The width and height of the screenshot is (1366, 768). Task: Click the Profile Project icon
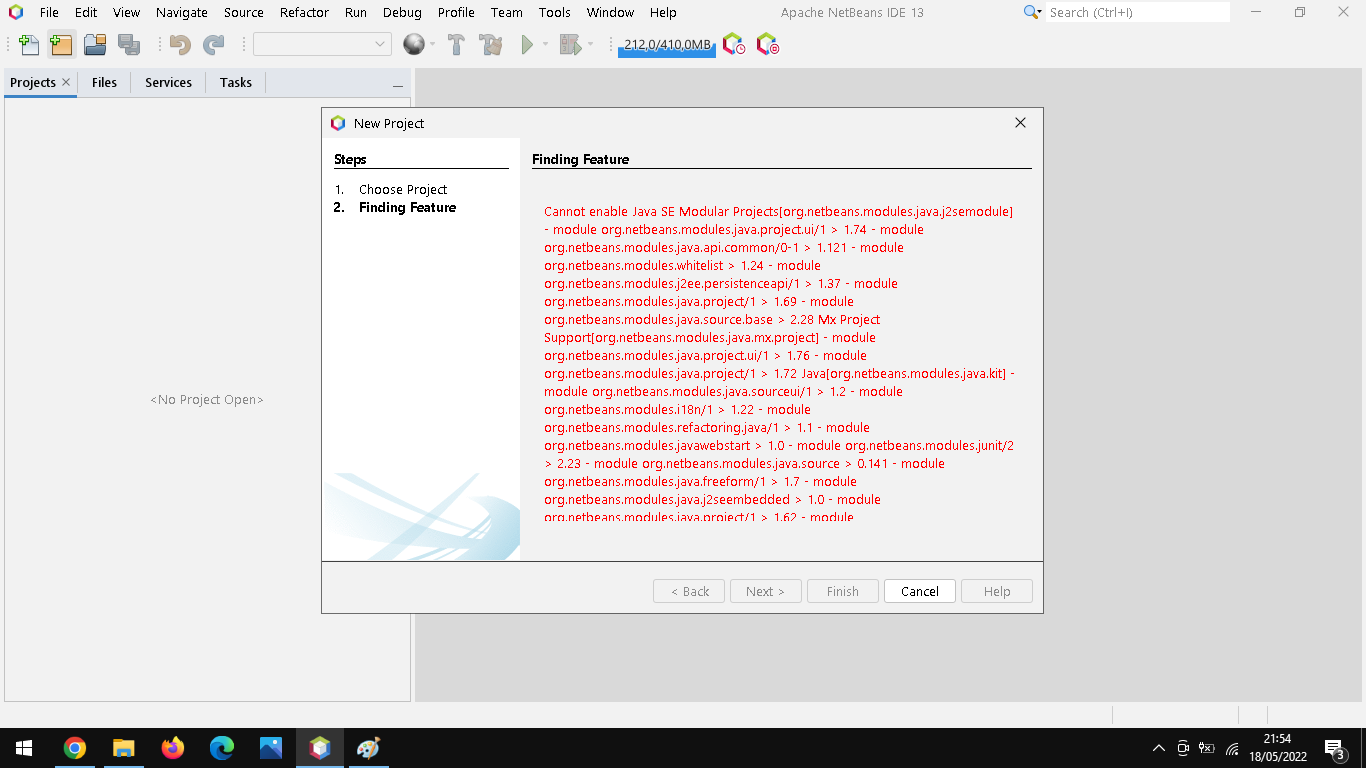point(734,44)
